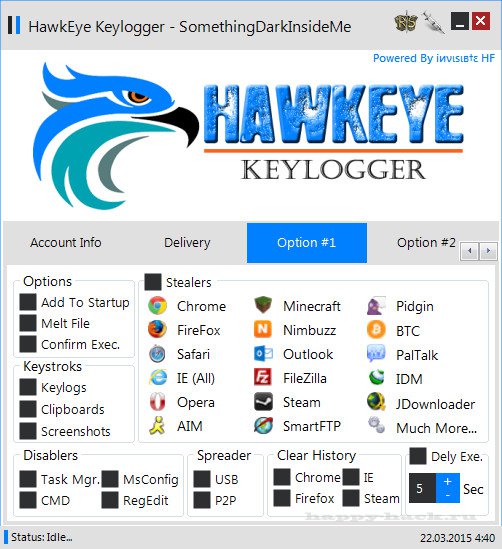Click the Outlook icon
This screenshot has height=549, width=502.
pyautogui.click(x=263, y=354)
